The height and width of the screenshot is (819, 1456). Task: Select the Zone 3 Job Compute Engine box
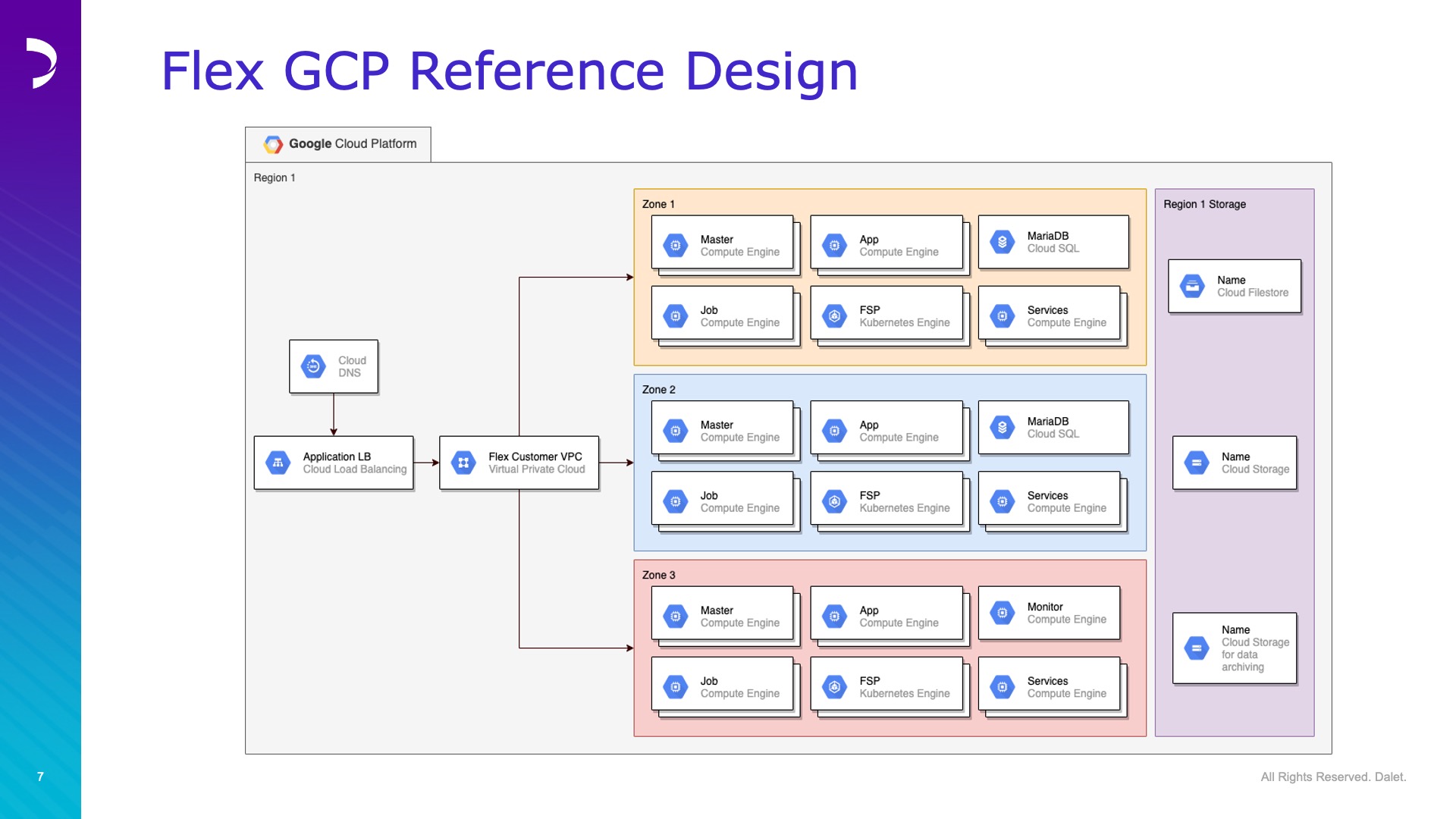(722, 684)
